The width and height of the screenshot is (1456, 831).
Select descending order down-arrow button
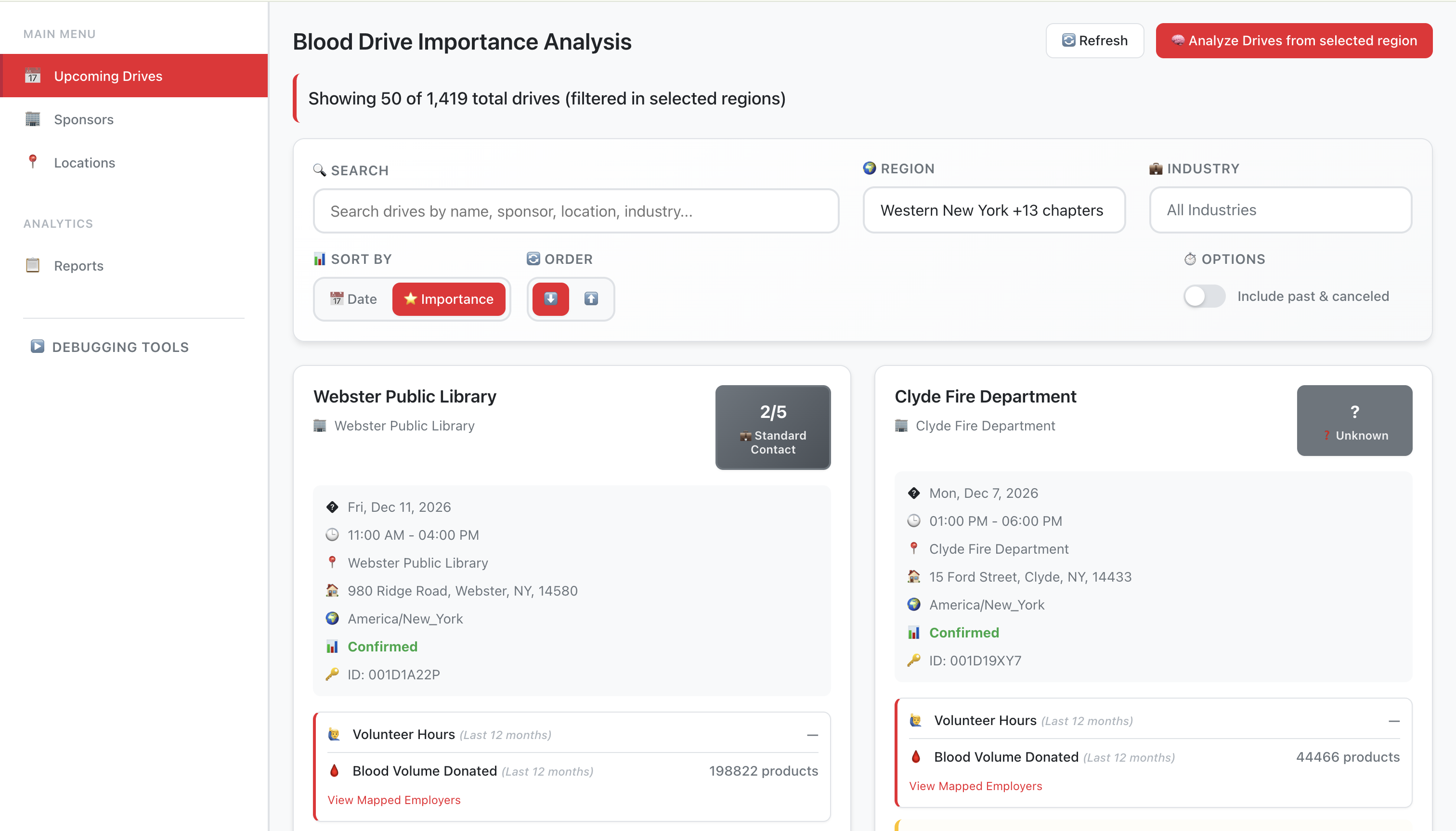(x=550, y=299)
